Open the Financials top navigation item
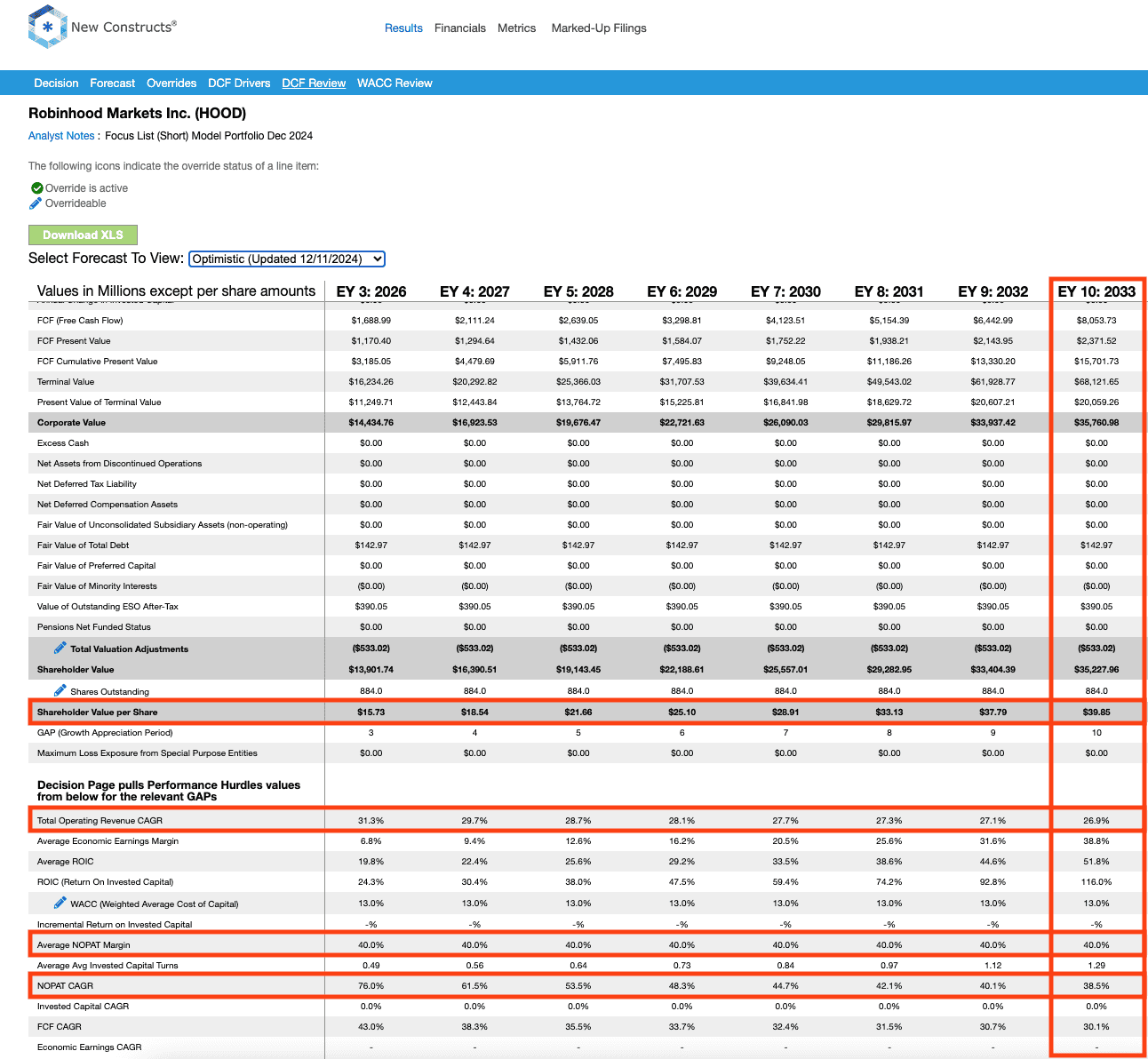 click(x=460, y=28)
